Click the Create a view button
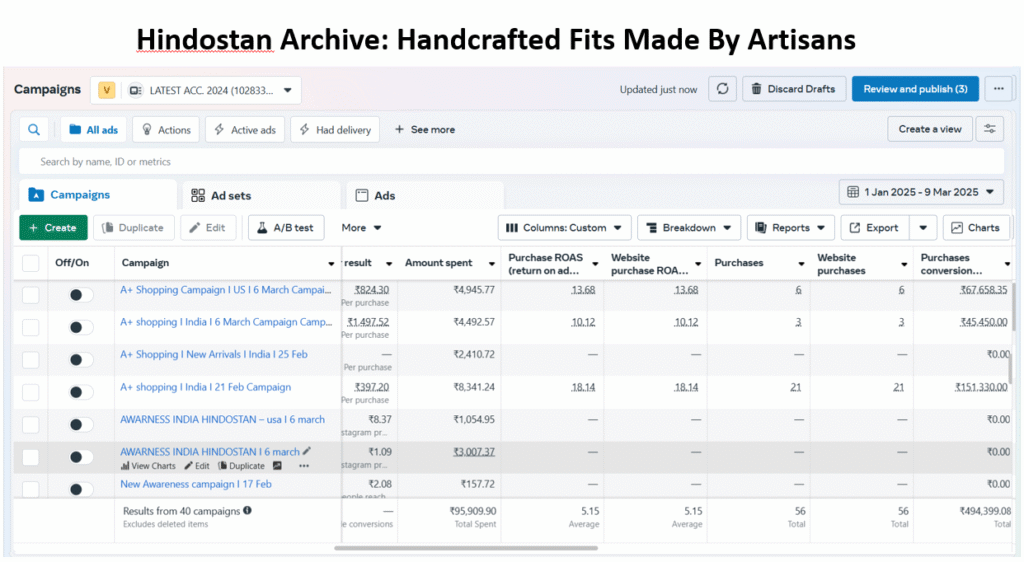The height and width of the screenshot is (562, 1024). click(929, 129)
